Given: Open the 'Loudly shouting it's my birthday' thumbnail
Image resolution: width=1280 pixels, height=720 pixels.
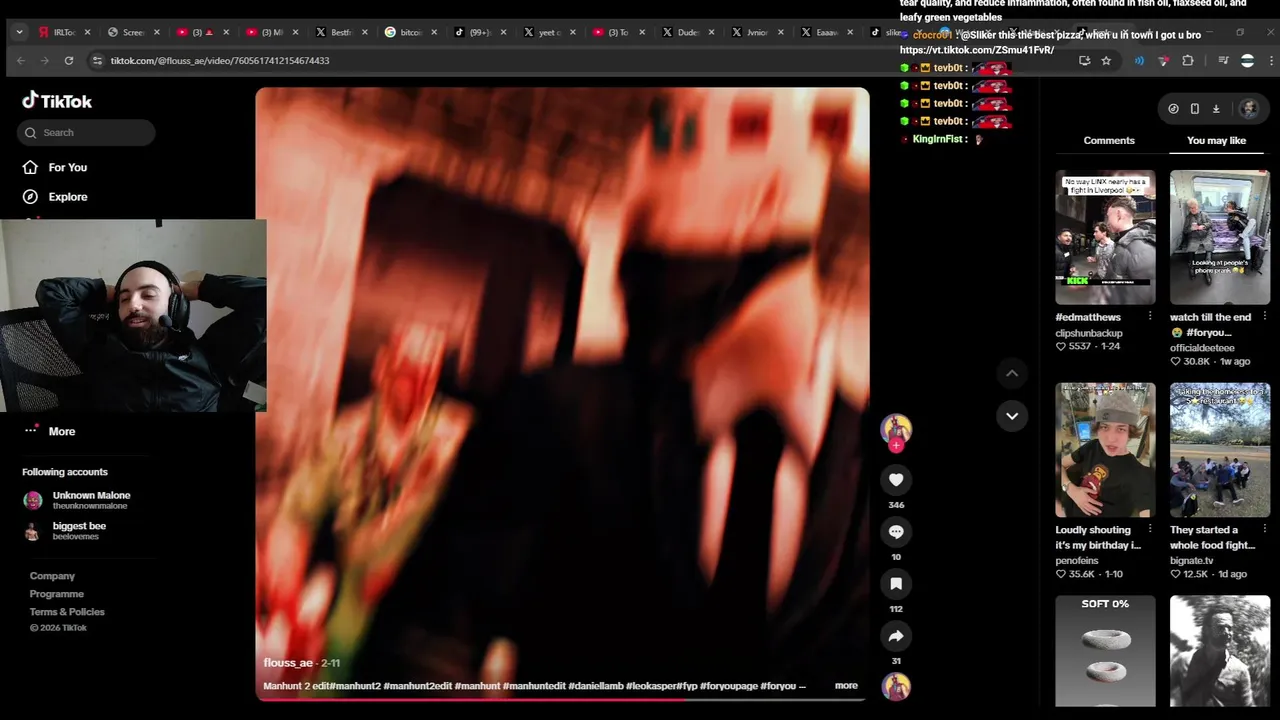Looking at the screenshot, I should 1105,450.
